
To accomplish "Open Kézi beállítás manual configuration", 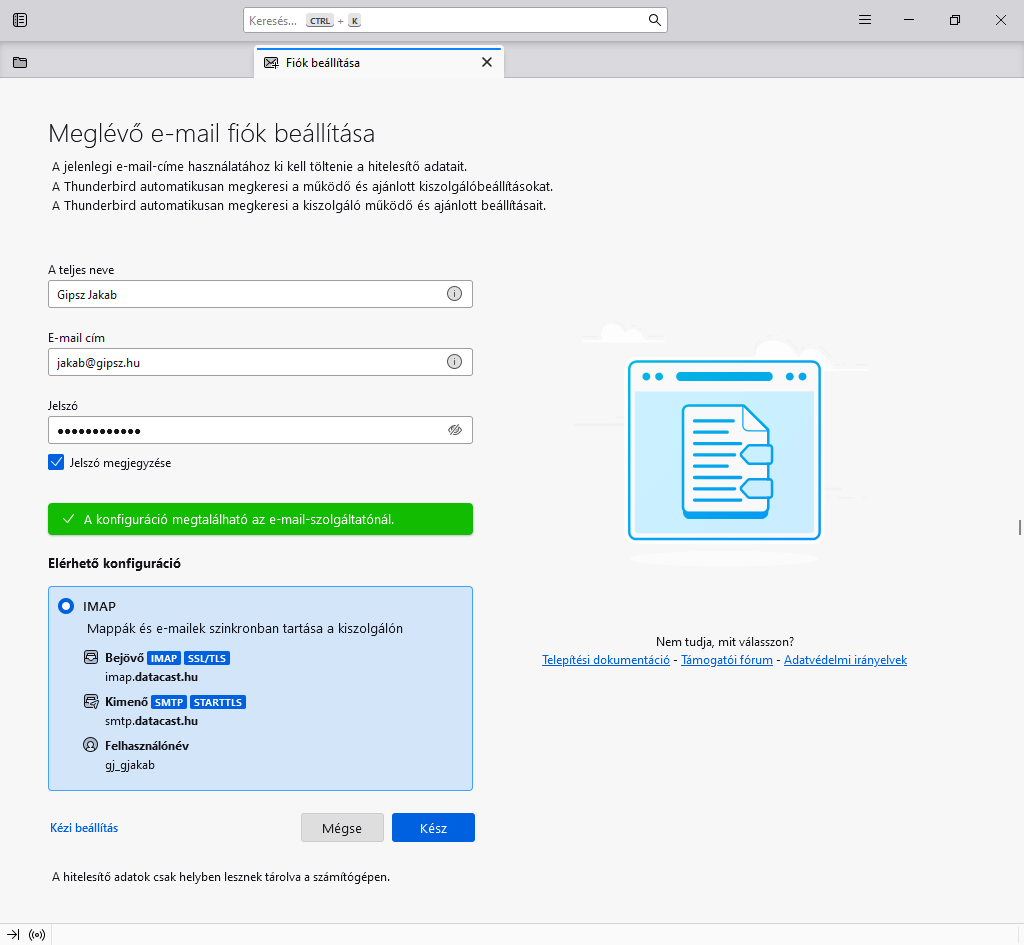I will pyautogui.click(x=84, y=827).
